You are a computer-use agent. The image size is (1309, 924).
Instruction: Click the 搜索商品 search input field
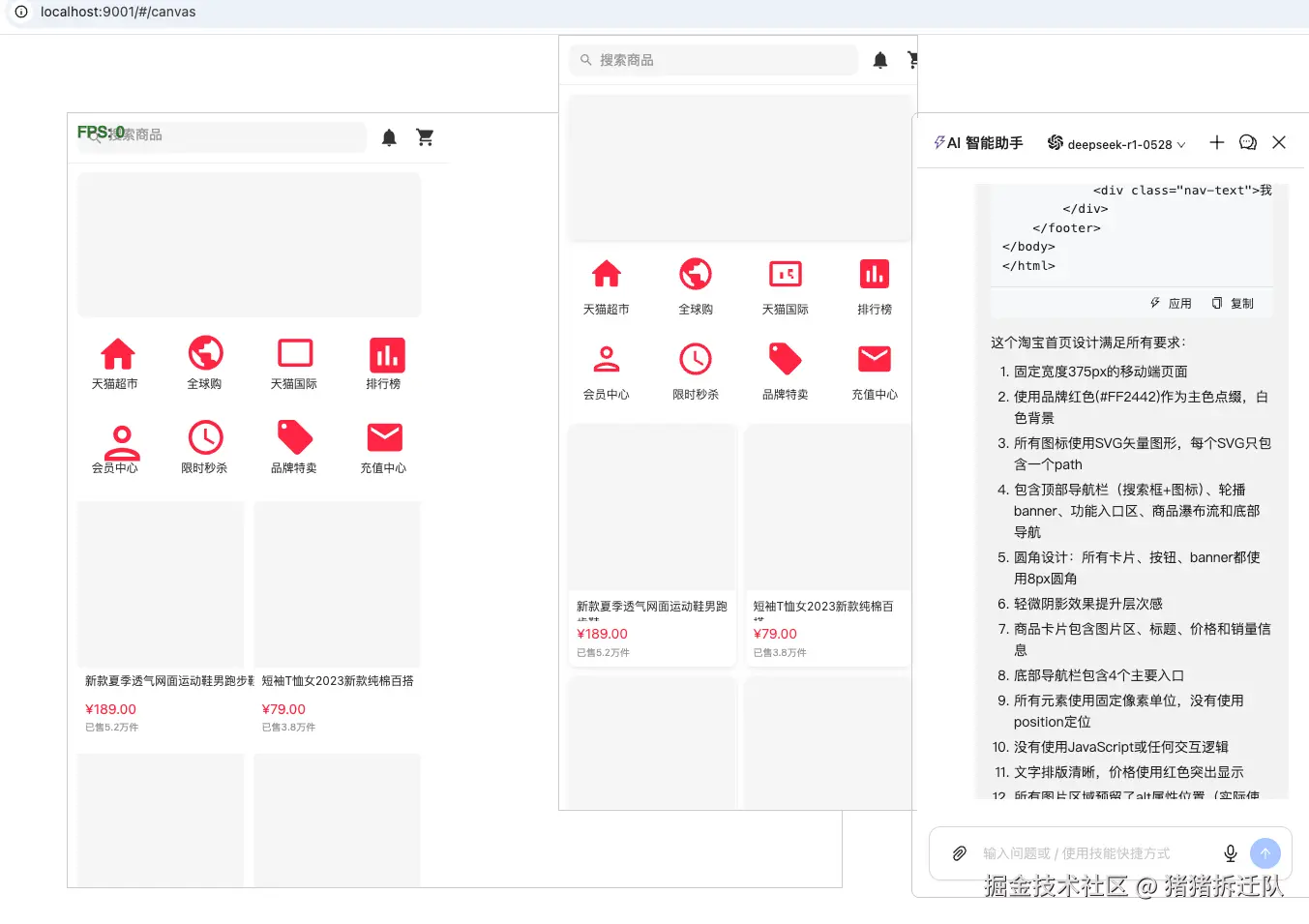point(712,60)
